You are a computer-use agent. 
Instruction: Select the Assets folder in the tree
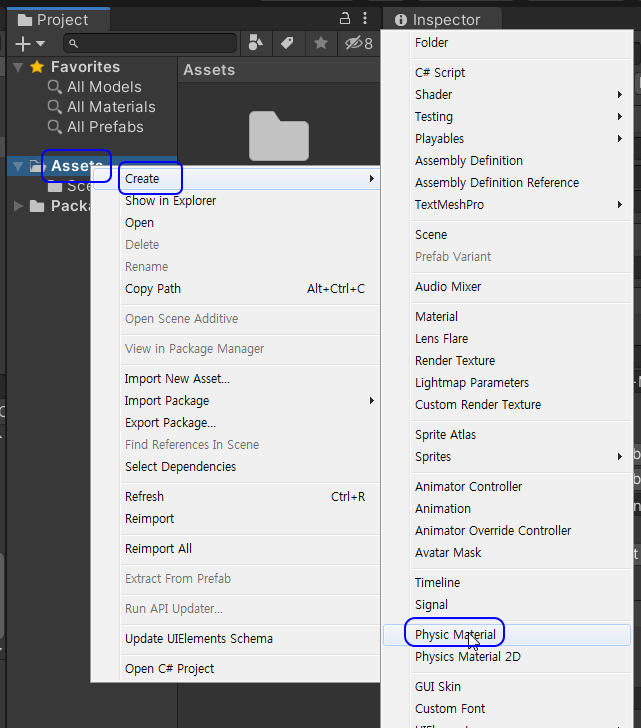77,166
